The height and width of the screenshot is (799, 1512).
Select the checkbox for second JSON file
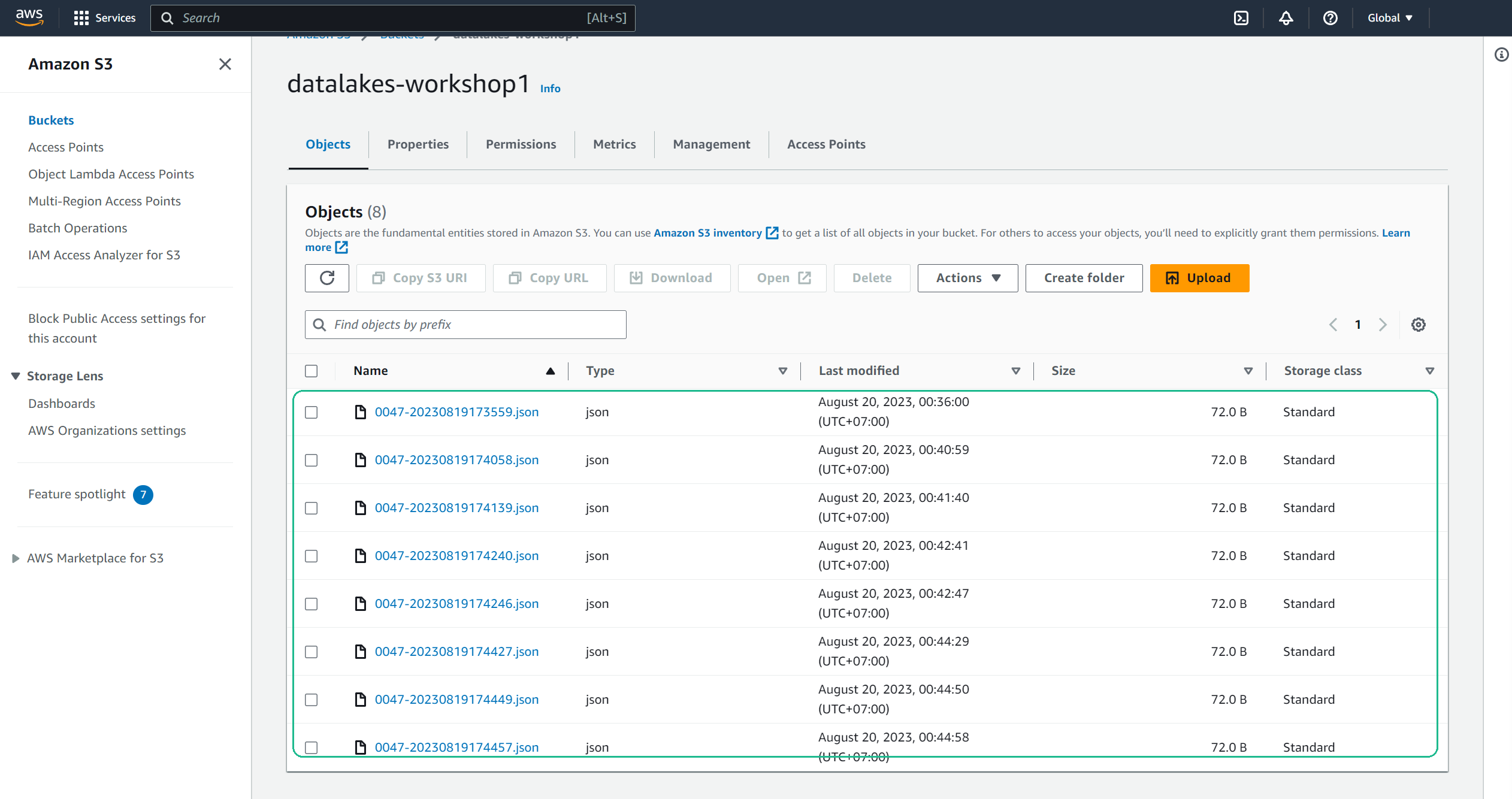click(x=312, y=459)
